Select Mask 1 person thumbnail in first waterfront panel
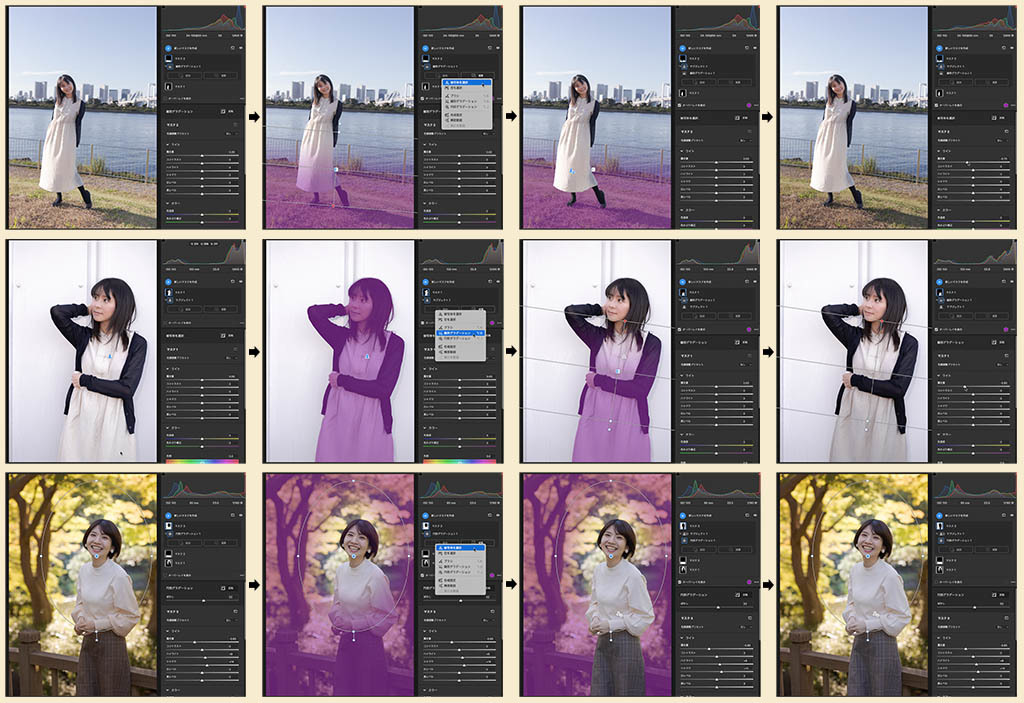1024x703 pixels. [x=168, y=86]
